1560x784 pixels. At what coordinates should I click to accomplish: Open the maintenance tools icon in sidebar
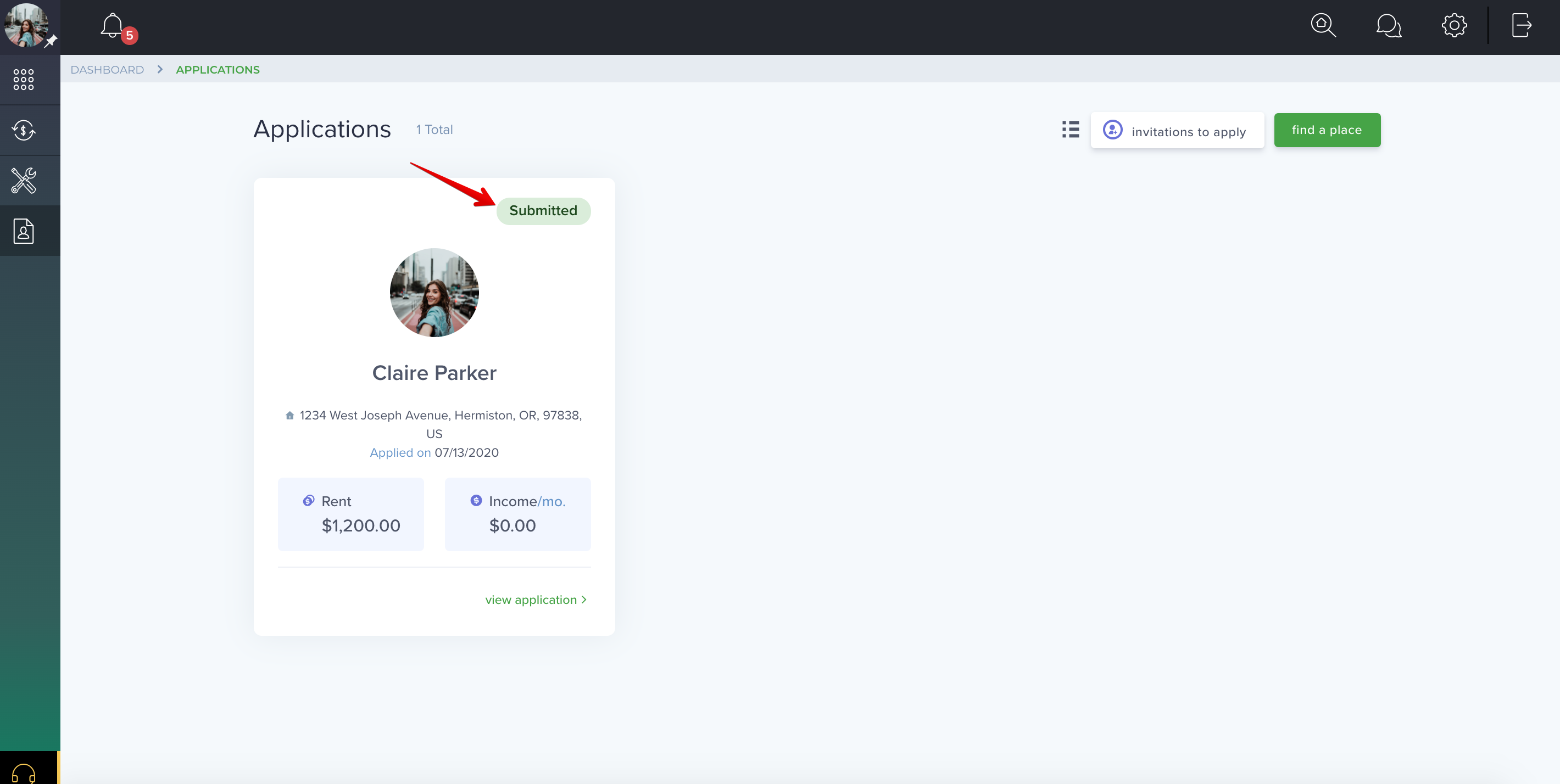pyautogui.click(x=24, y=181)
